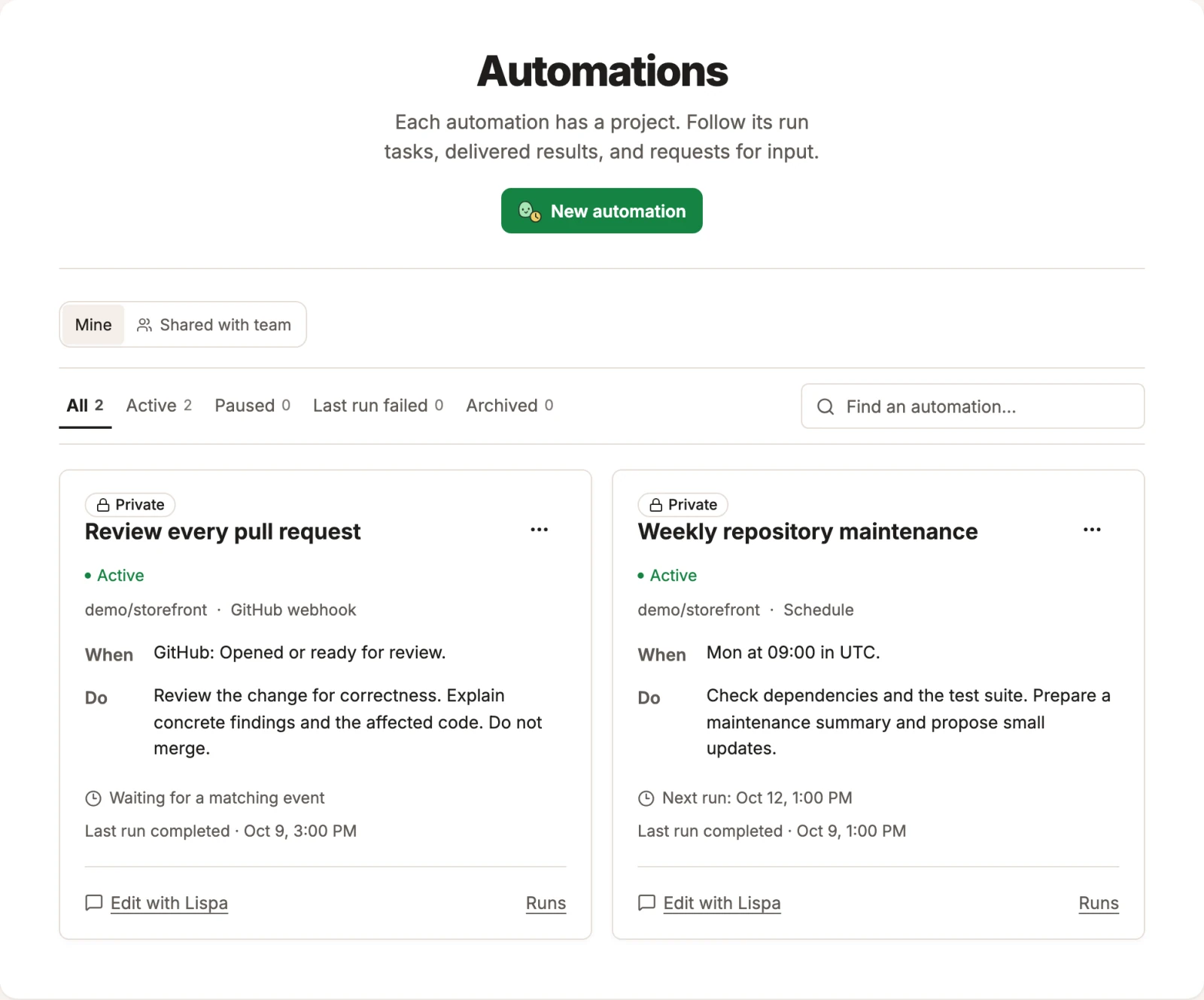Click the people icon in Shared with team

point(144,325)
